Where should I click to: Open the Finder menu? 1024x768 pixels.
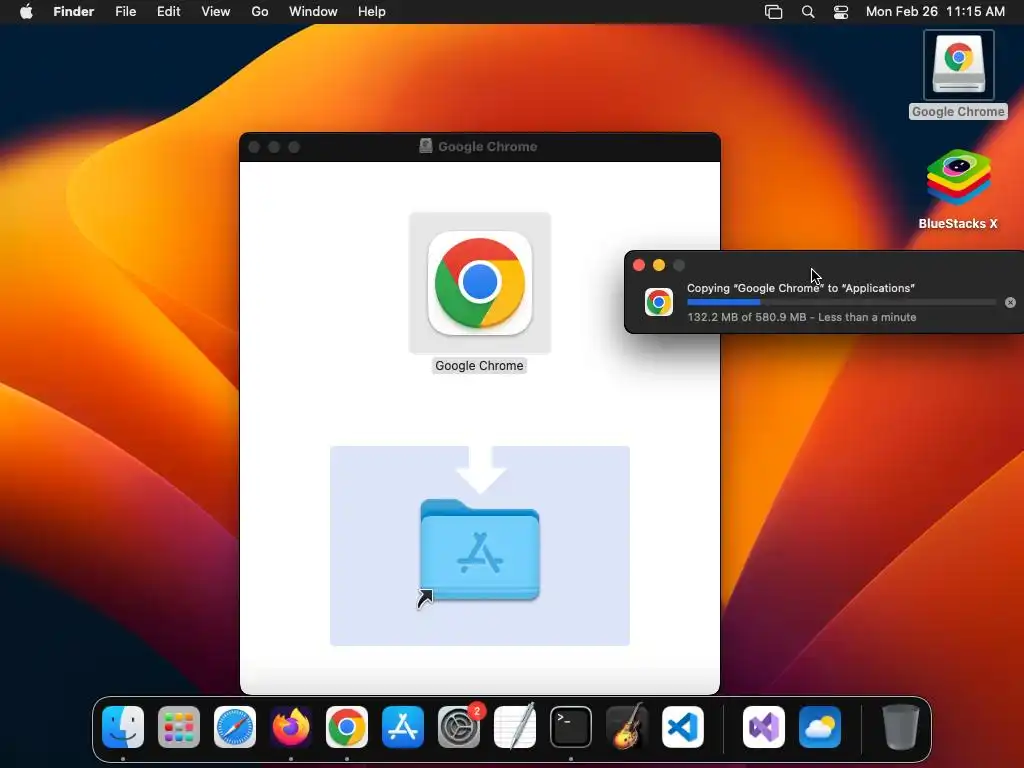point(74,12)
